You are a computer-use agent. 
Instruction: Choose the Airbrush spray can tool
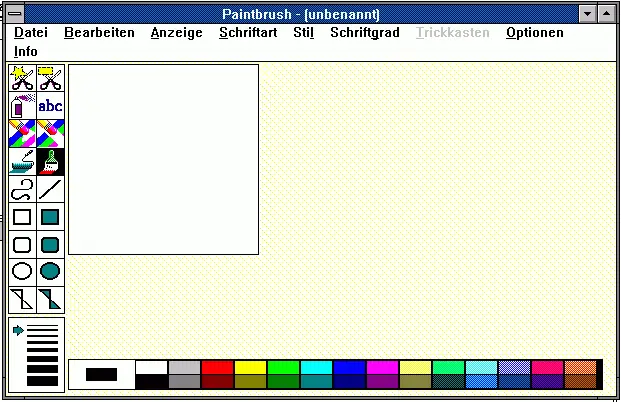22,106
